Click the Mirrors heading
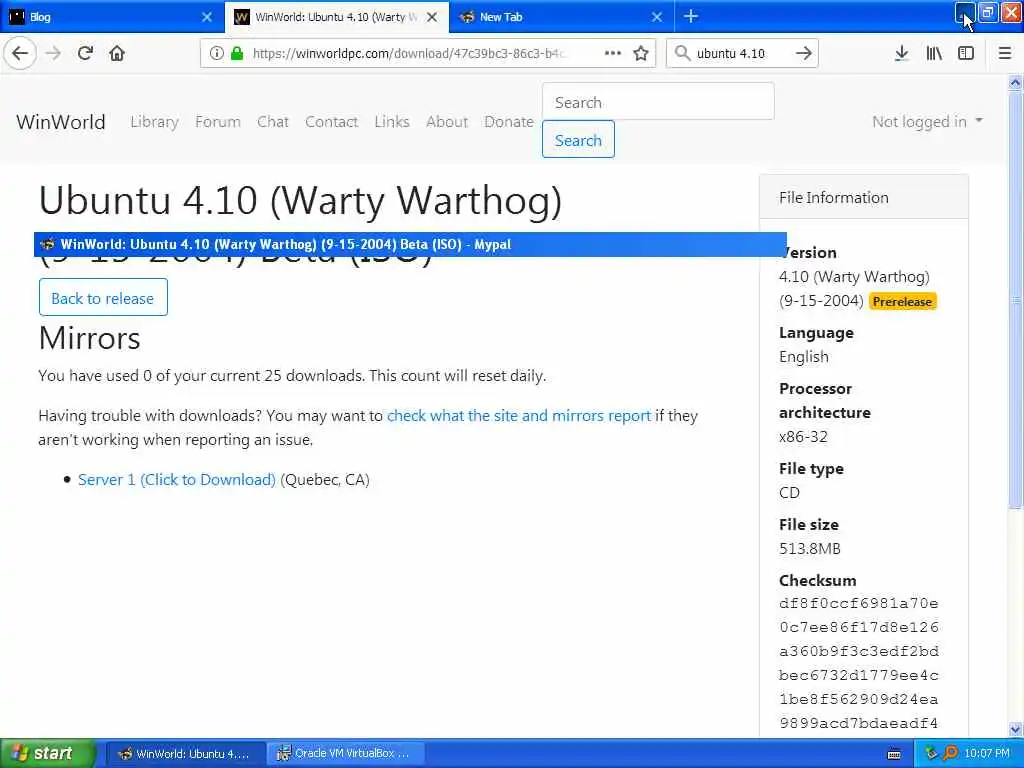 (x=89, y=338)
